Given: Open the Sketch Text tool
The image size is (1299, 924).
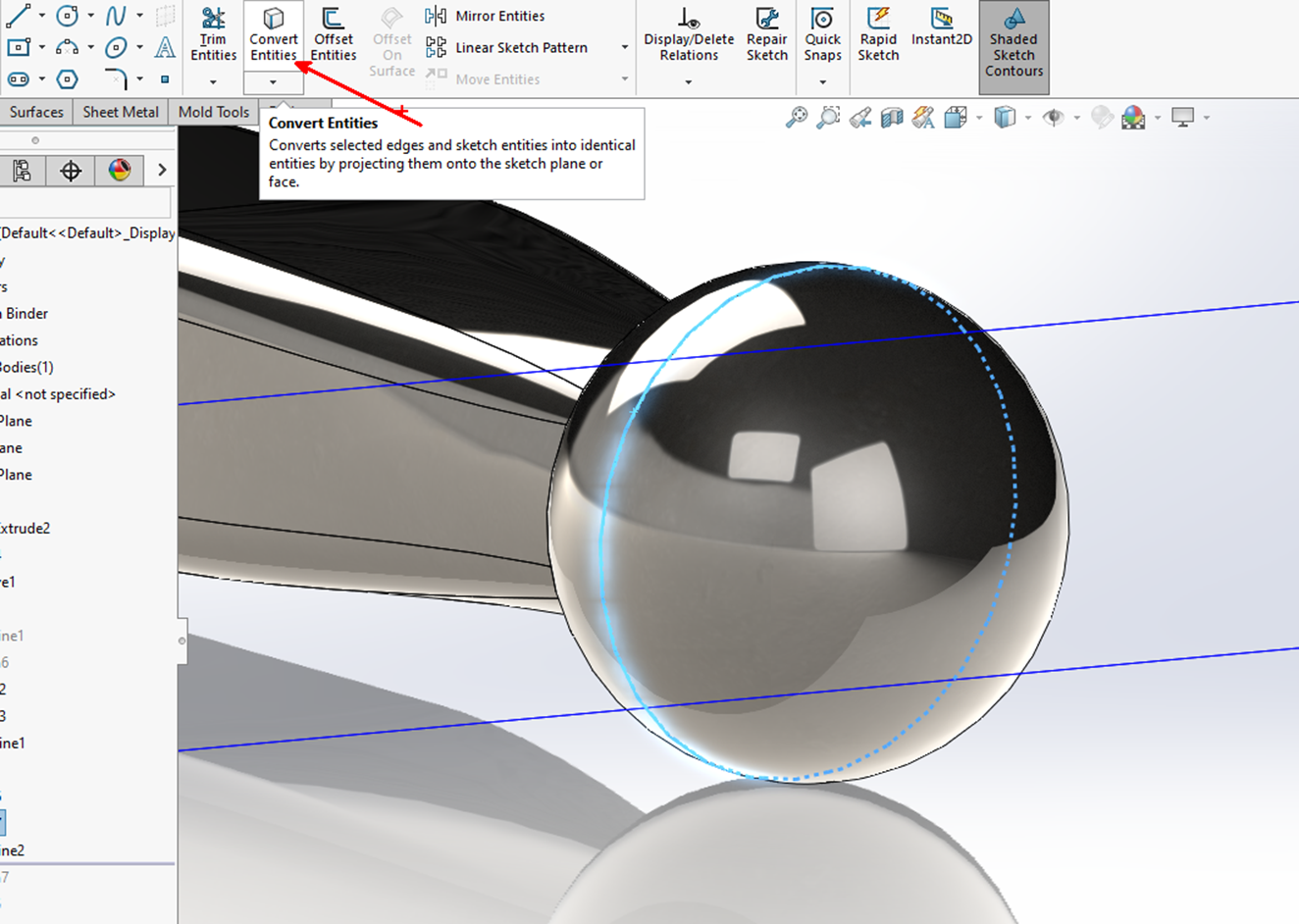Looking at the screenshot, I should (165, 47).
